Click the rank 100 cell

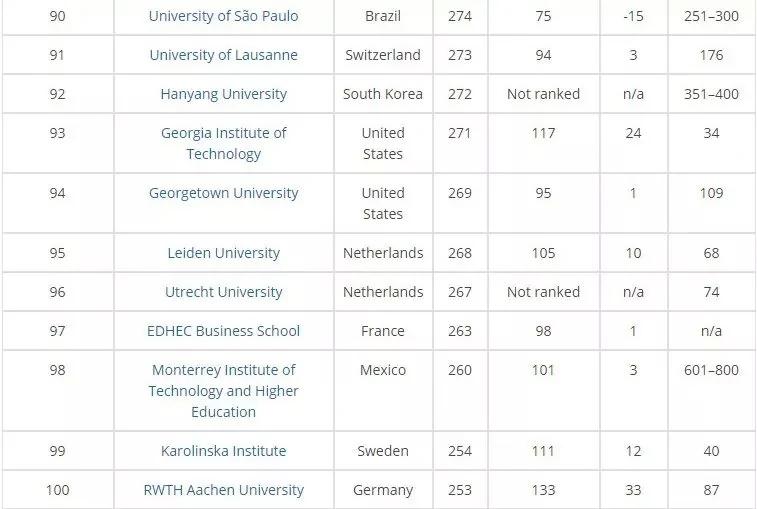(57, 490)
